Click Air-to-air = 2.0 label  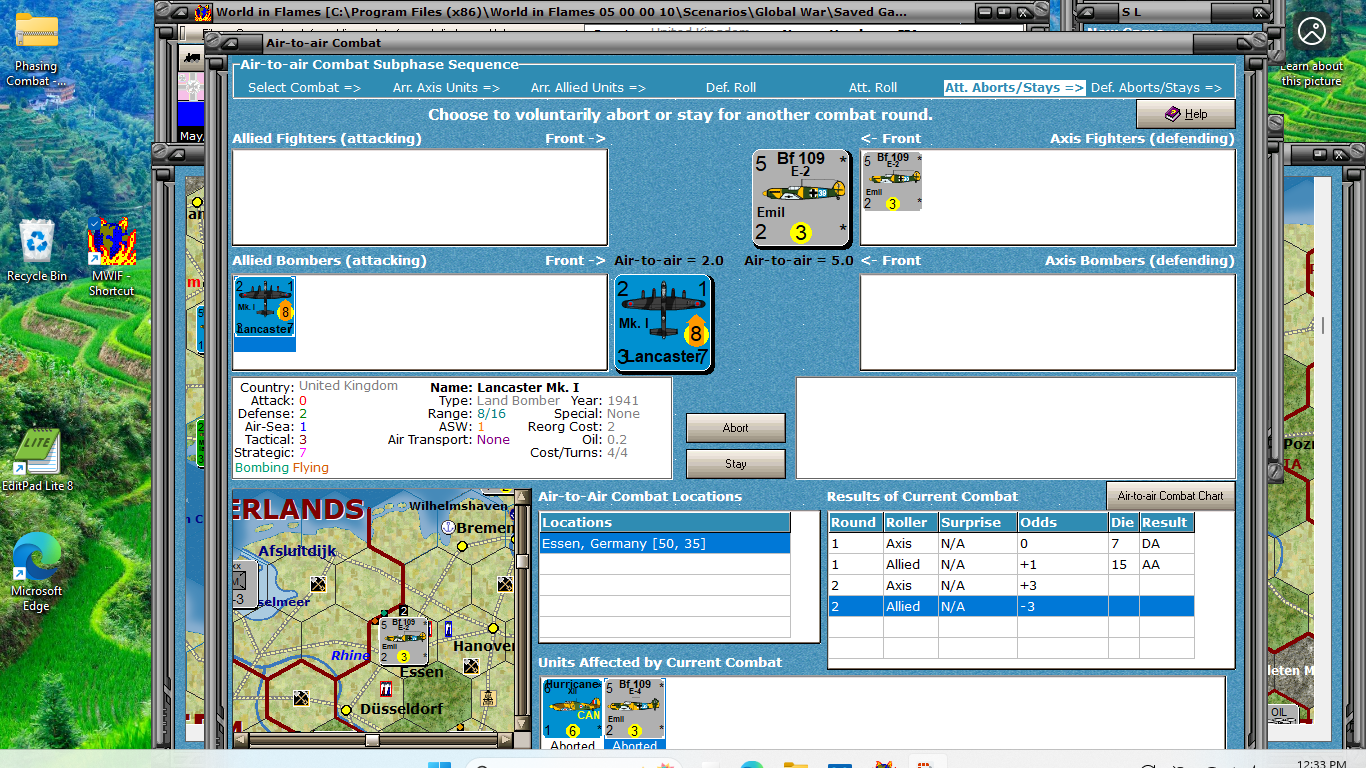click(669, 260)
